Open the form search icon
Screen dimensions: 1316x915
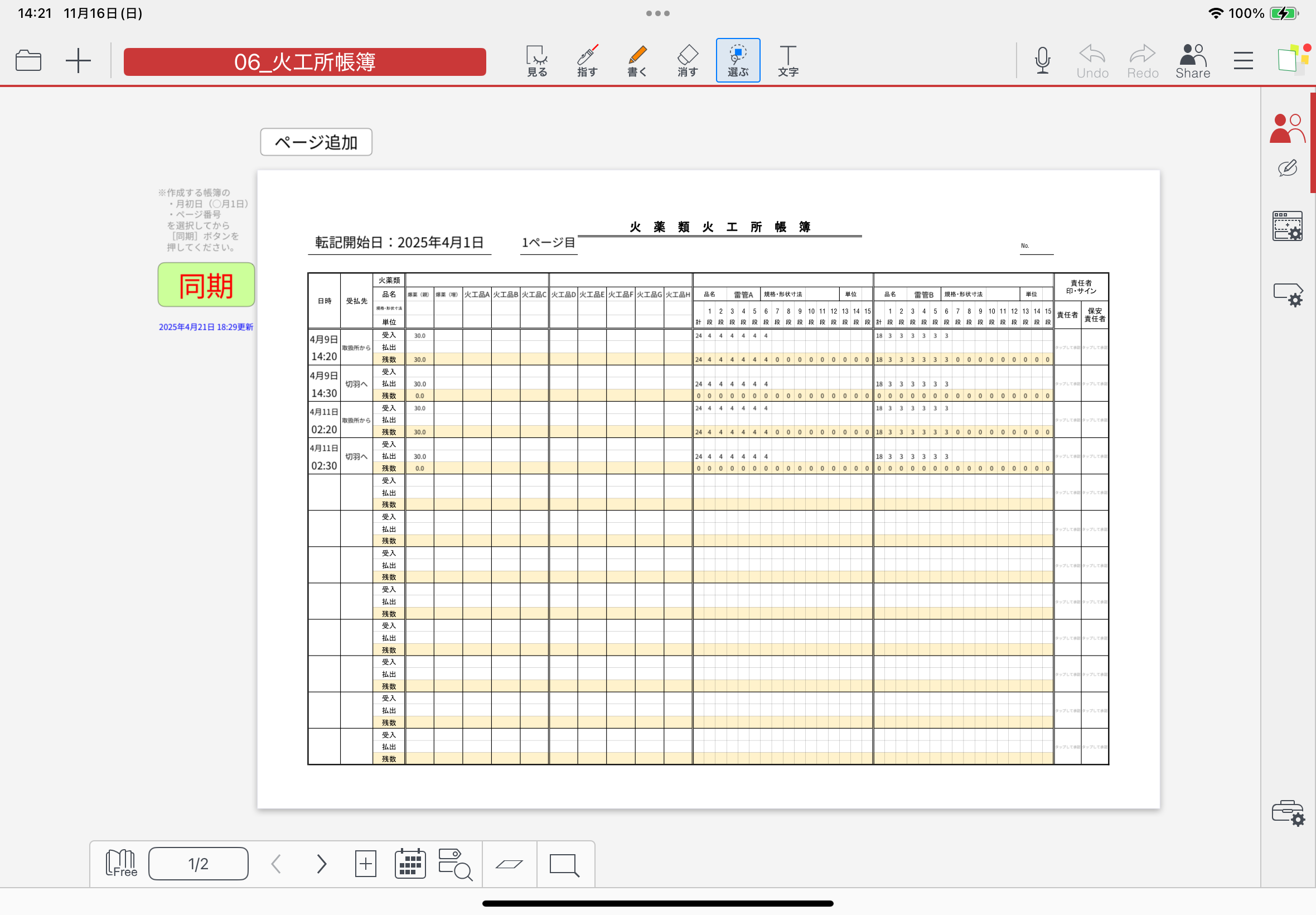click(455, 864)
